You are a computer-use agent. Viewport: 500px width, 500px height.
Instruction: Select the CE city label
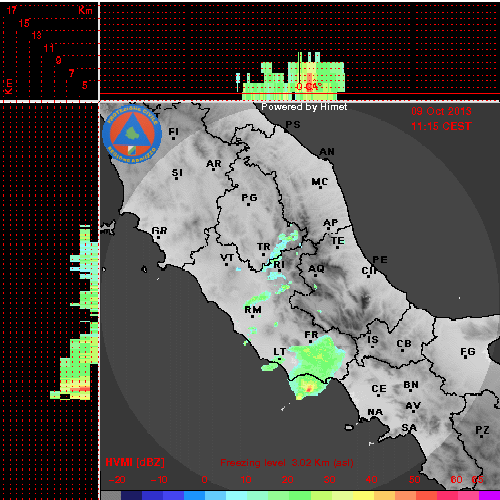(x=379, y=389)
